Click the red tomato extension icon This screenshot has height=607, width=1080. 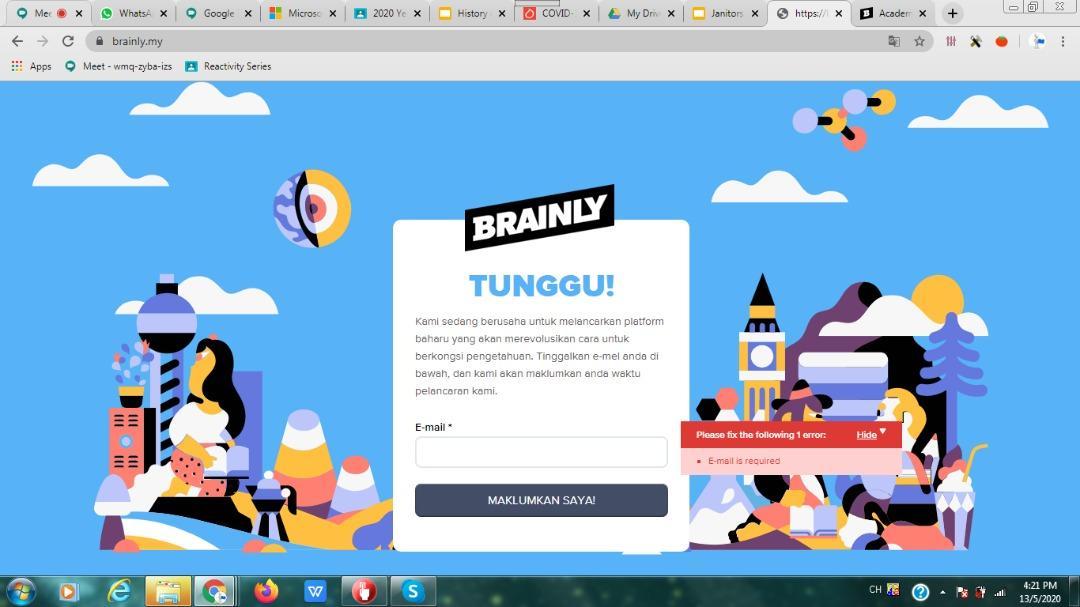pyautogui.click(x=1001, y=41)
